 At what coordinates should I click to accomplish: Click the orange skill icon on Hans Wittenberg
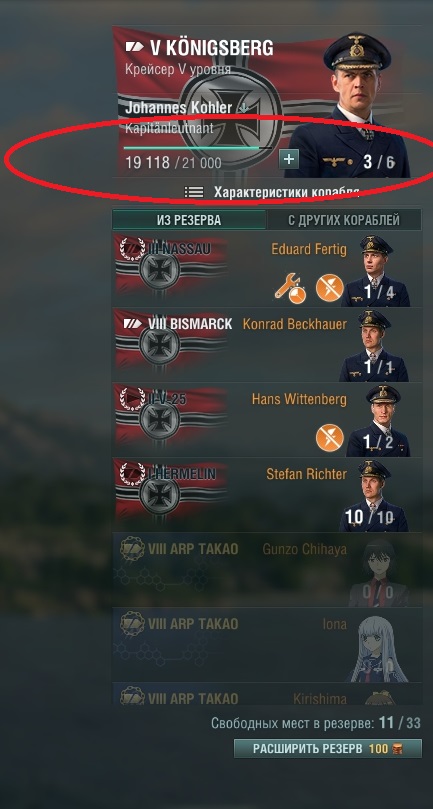click(330, 438)
